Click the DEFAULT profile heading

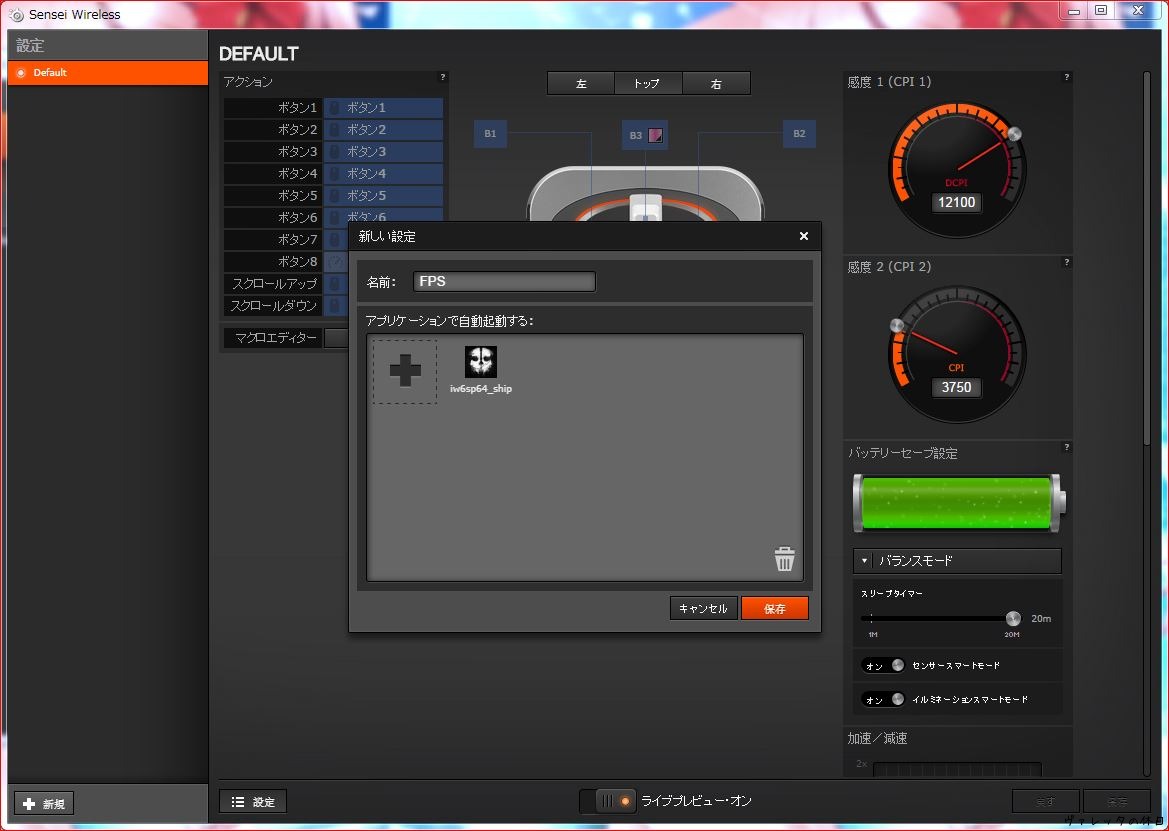(259, 54)
